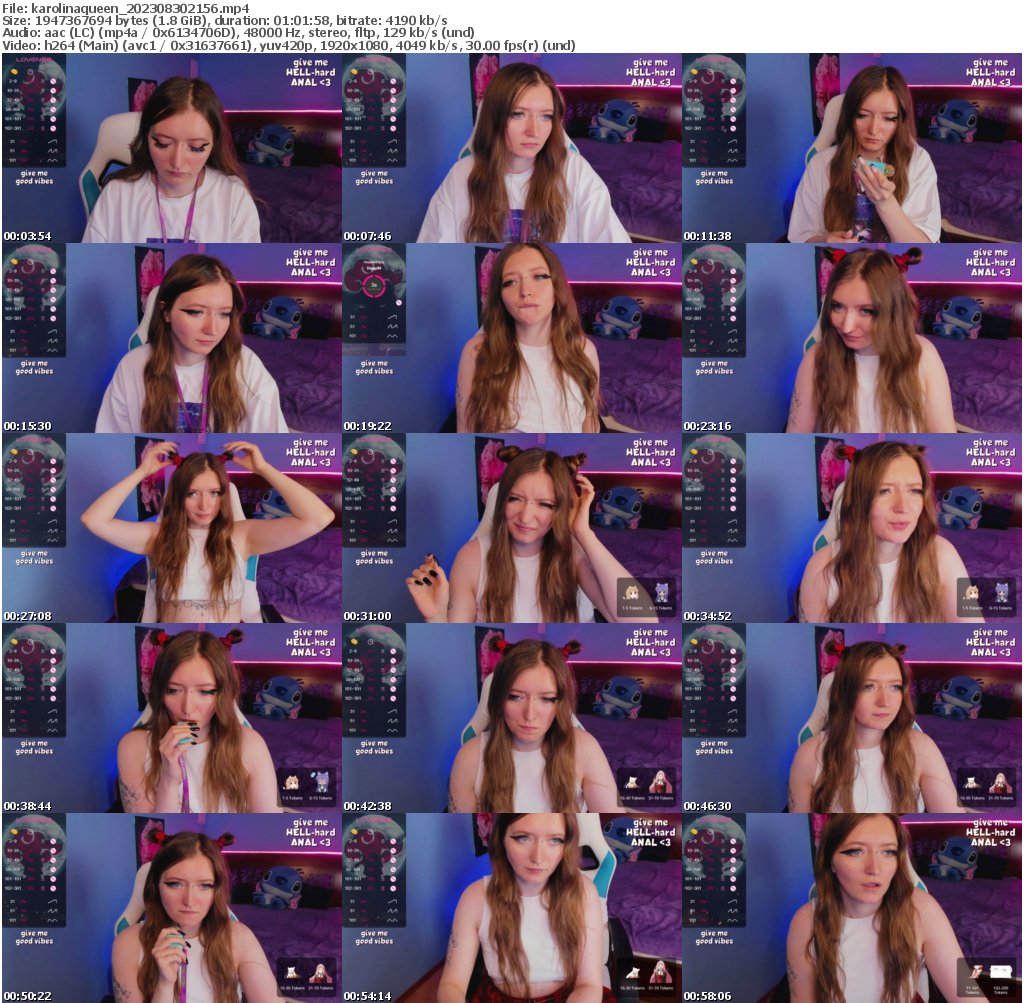Toggle the prohibition badge on the 2-9 token row
Viewport: 1024px width, 1003px height.
(x=54, y=82)
